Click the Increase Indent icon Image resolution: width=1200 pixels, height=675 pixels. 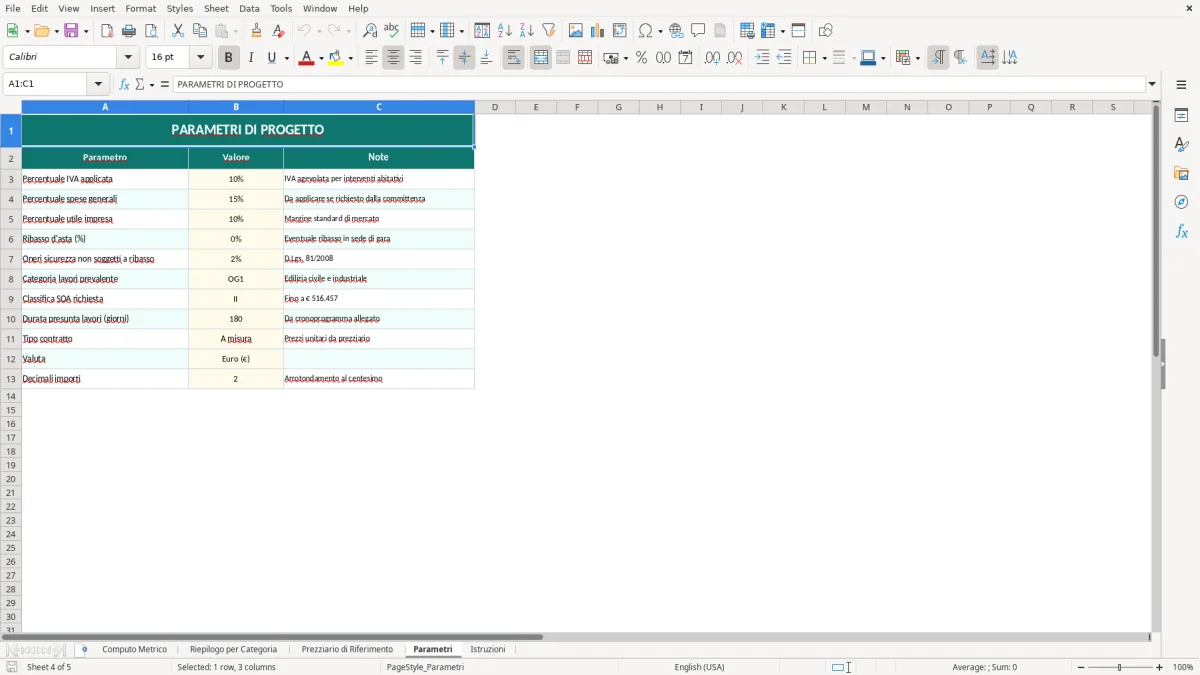[762, 58]
